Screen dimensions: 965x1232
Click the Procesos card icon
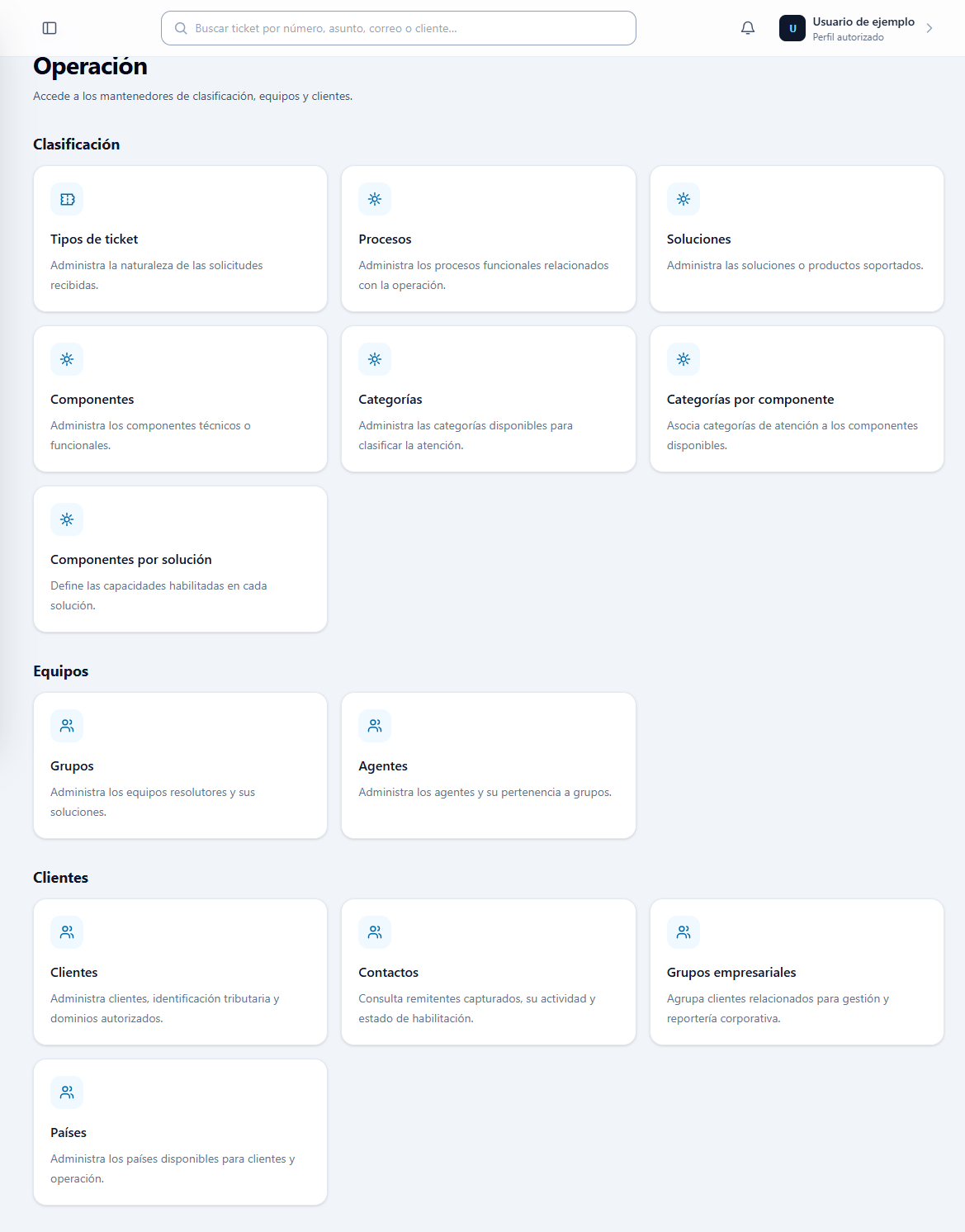[375, 199]
